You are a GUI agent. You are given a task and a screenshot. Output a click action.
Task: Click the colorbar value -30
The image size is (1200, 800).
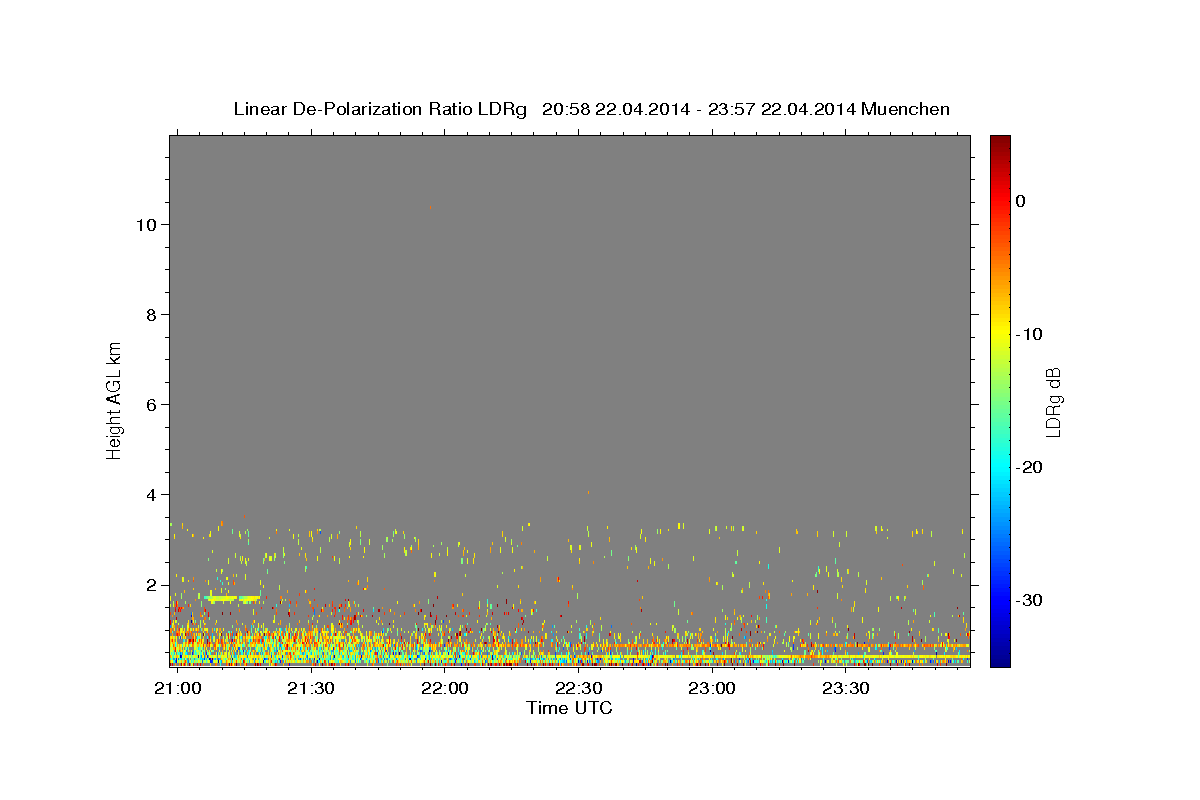(x=1030, y=600)
